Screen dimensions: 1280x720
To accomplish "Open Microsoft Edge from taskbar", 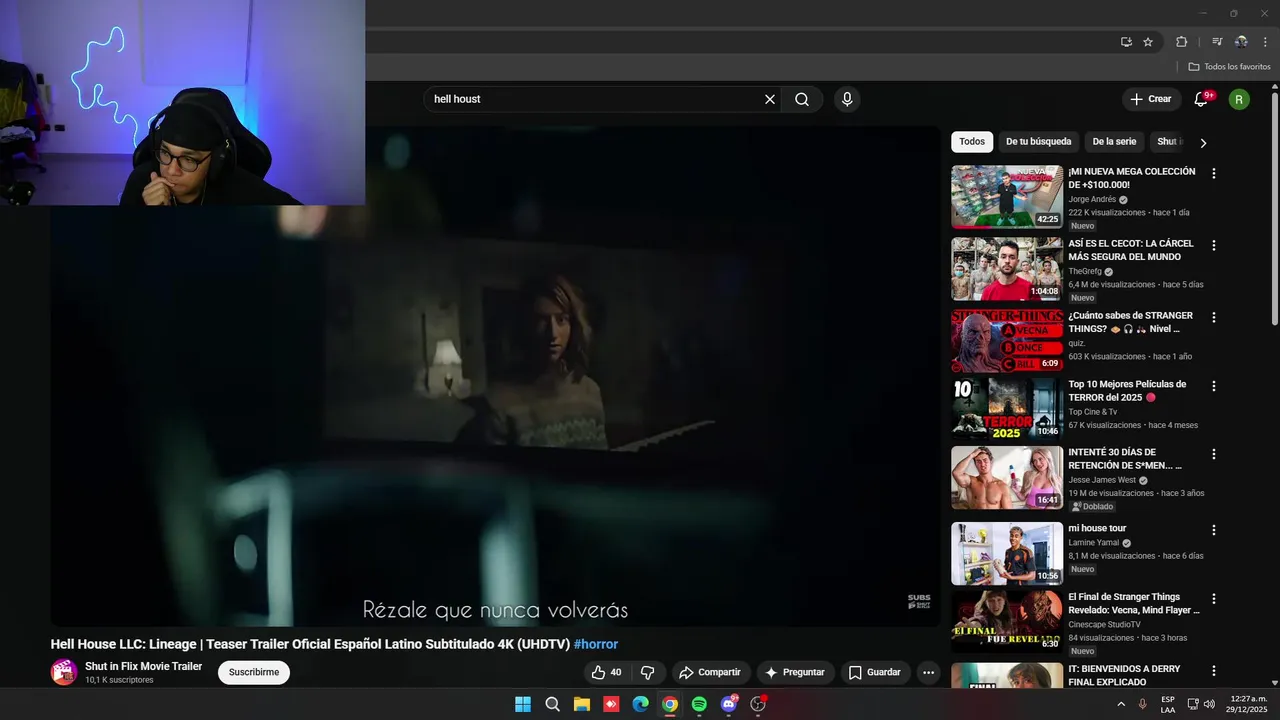I will 641,704.
